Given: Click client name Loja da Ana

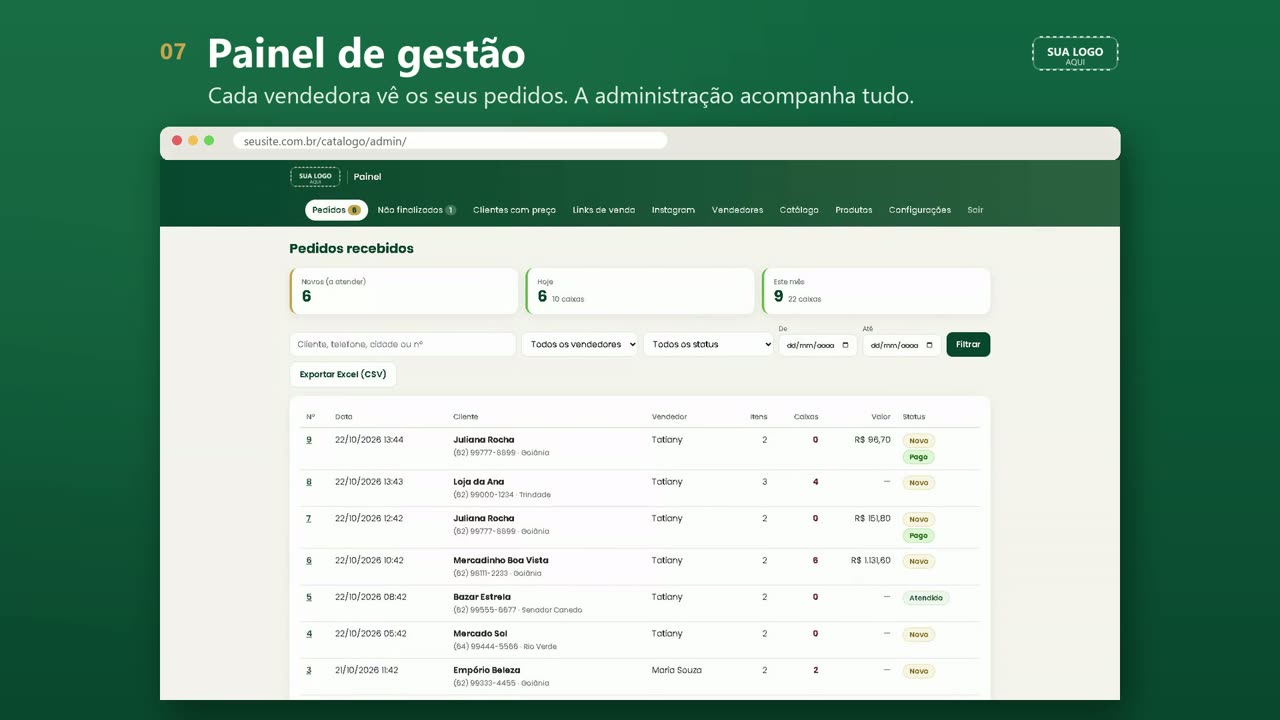Looking at the screenshot, I should tap(479, 482).
